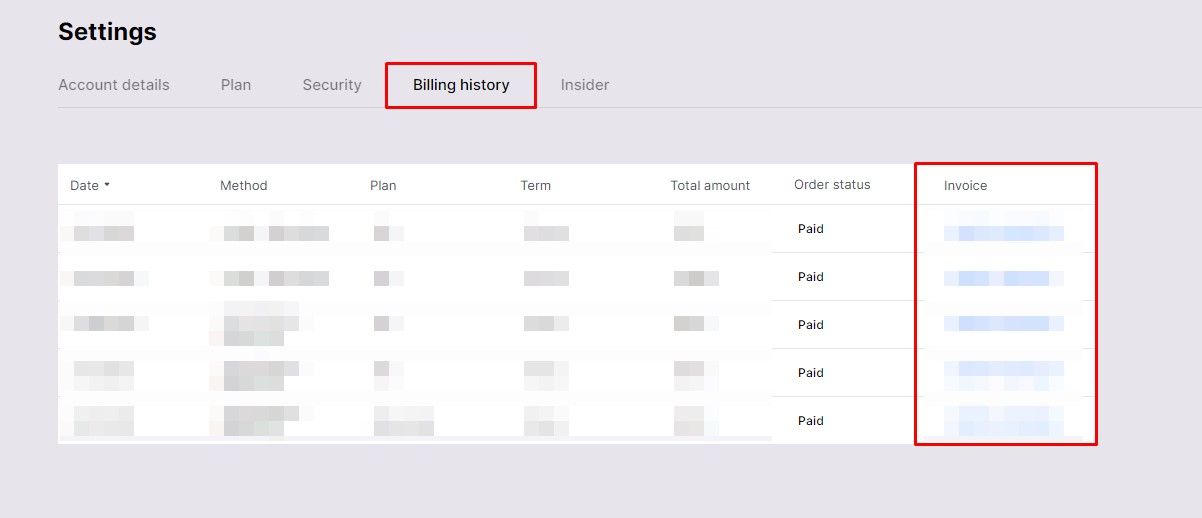Open the invoice link in the last row
This screenshot has width=1202, height=518.
point(1003,421)
